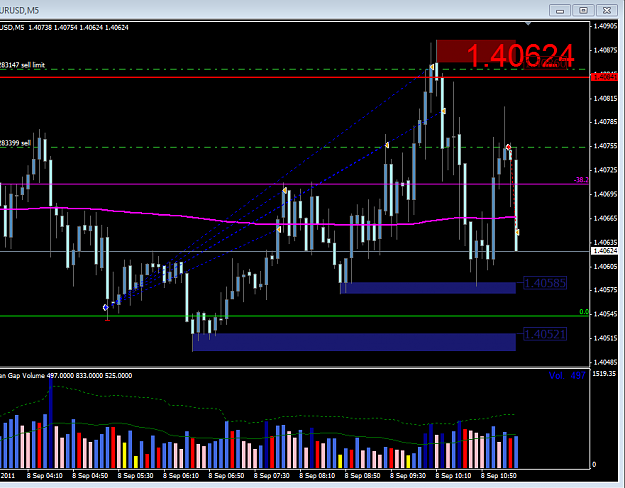Click the large red 1.40624 price display
625x488 pixels.
(x=520, y=55)
